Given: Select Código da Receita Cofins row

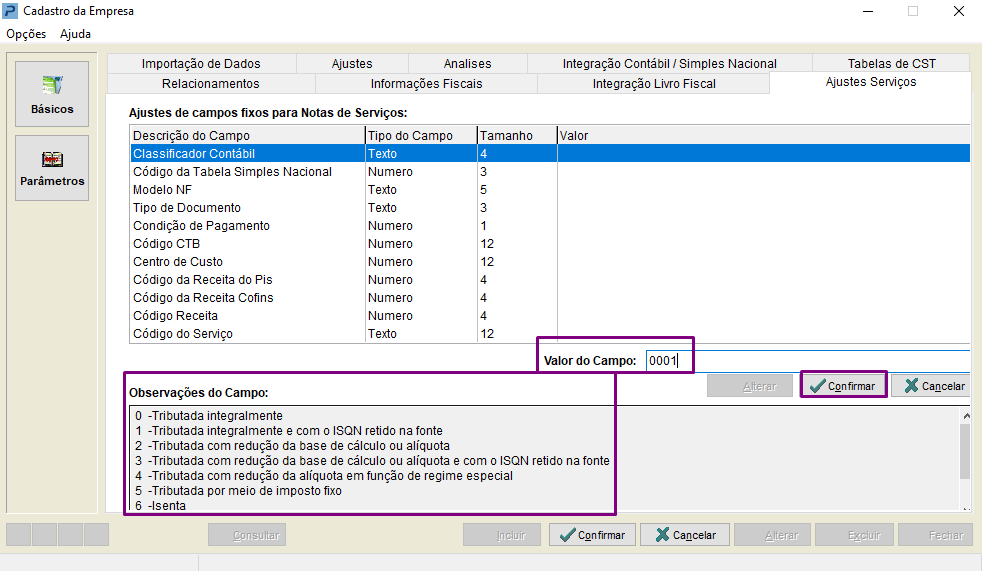Looking at the screenshot, I should [x=550, y=298].
